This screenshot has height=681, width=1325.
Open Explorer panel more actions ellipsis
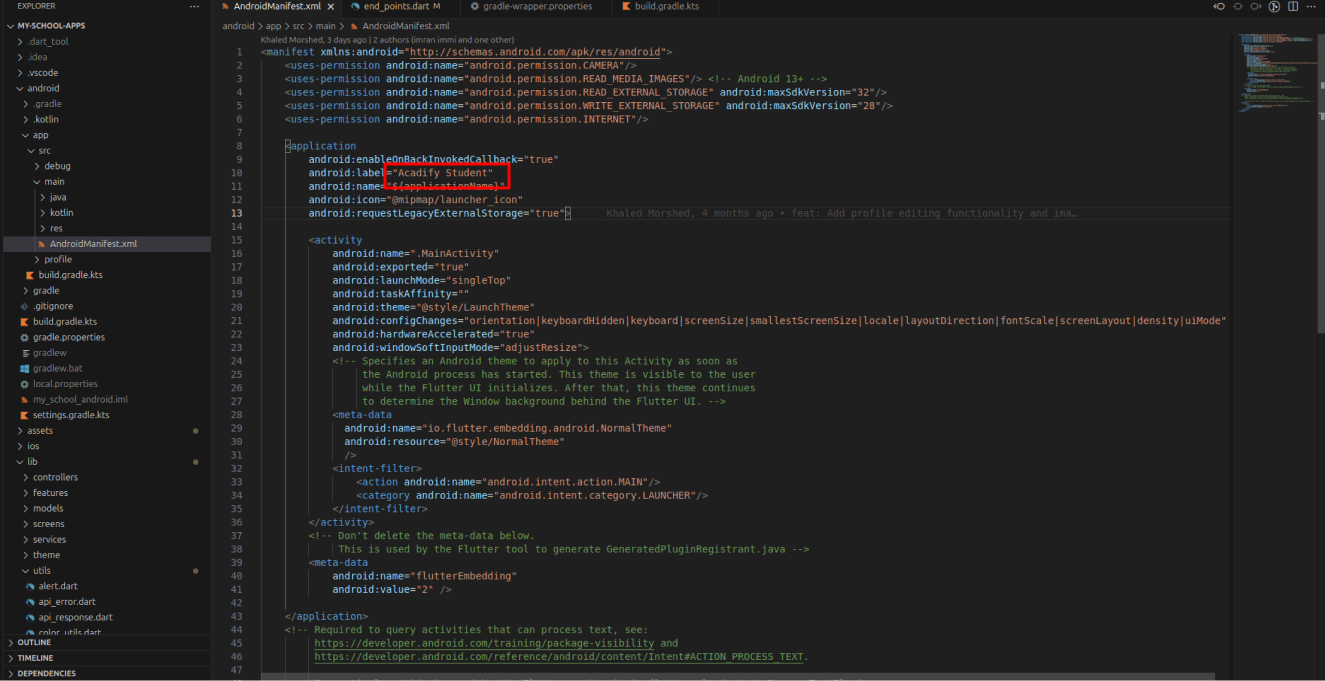pyautogui.click(x=194, y=6)
